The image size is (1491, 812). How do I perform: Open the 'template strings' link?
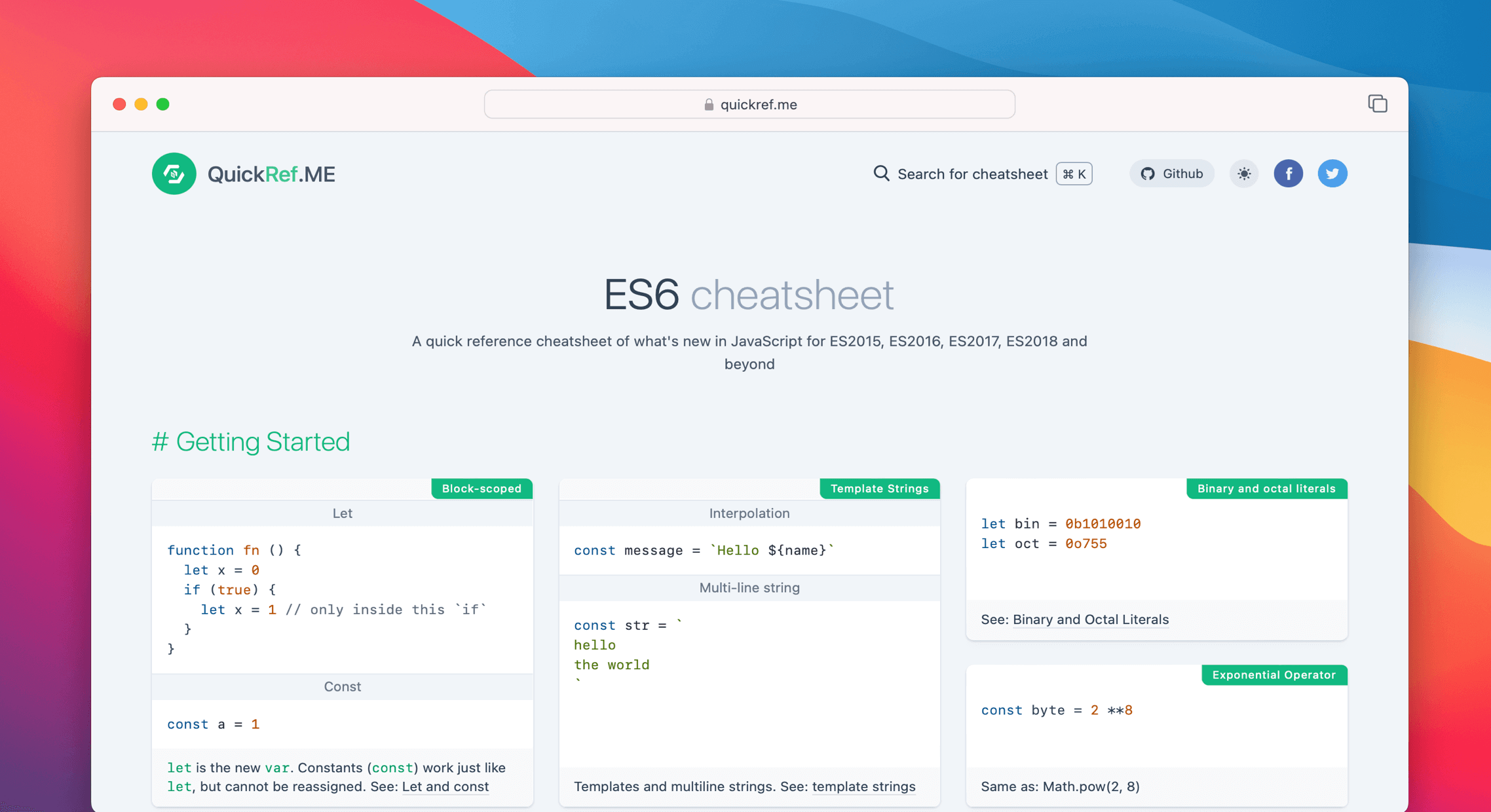click(863, 786)
